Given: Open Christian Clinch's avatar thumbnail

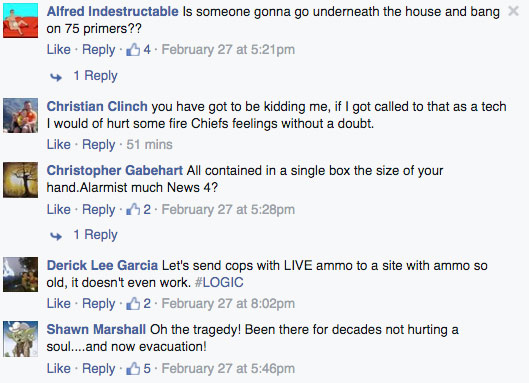Looking at the screenshot, I should pos(21,115).
